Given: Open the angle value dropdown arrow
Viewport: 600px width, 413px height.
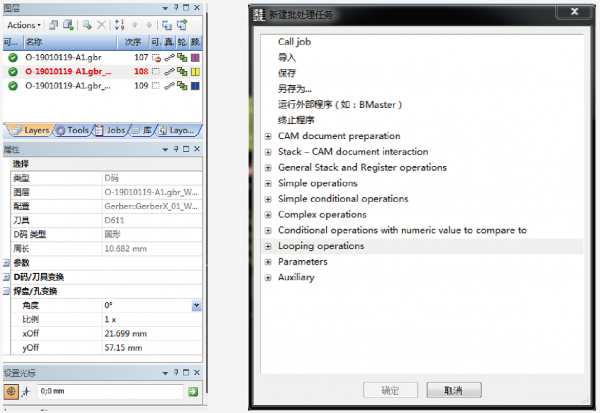Looking at the screenshot, I should click(197, 305).
